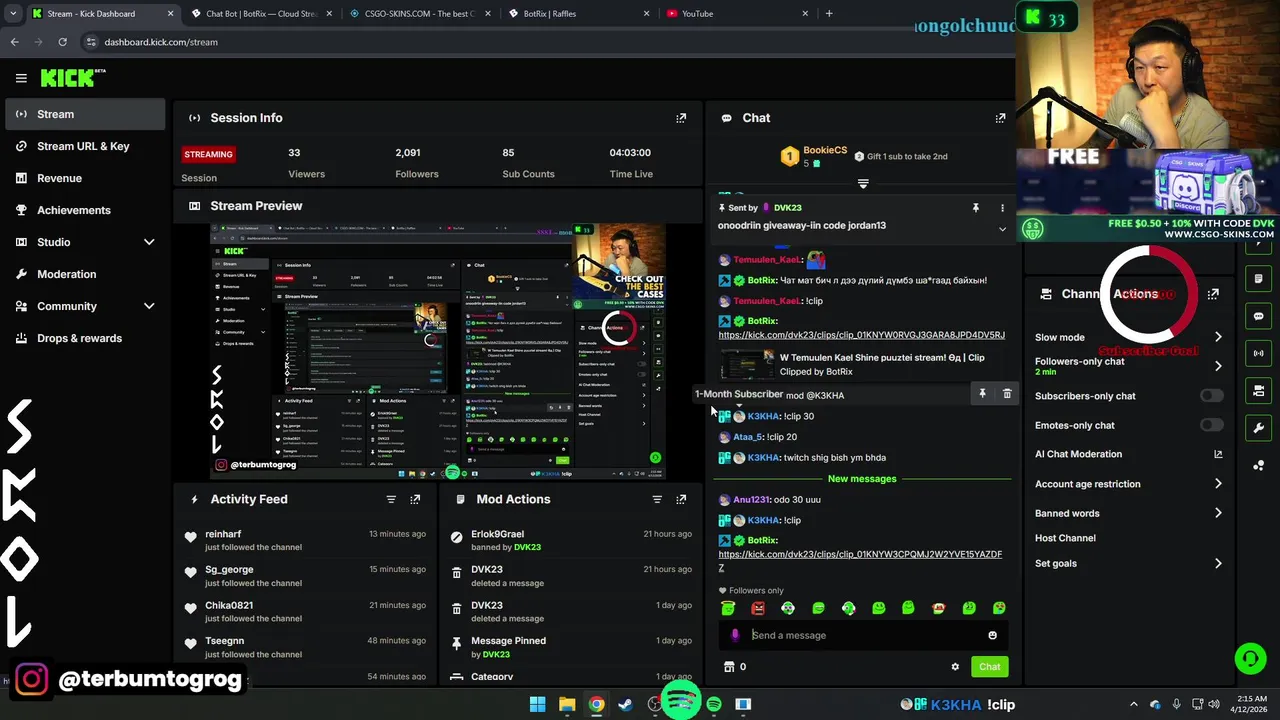Open clip link ending DV5RJ
The width and height of the screenshot is (1280, 720).
862,335
